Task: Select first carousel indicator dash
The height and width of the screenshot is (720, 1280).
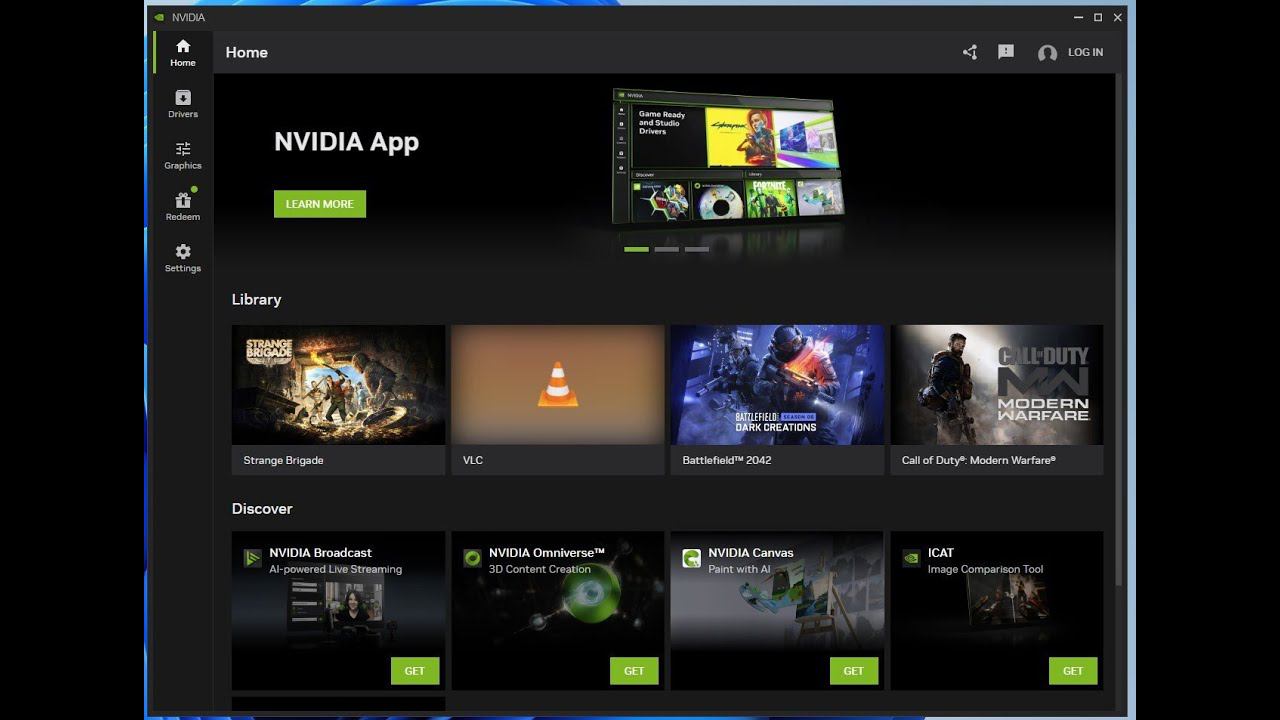Action: (636, 249)
